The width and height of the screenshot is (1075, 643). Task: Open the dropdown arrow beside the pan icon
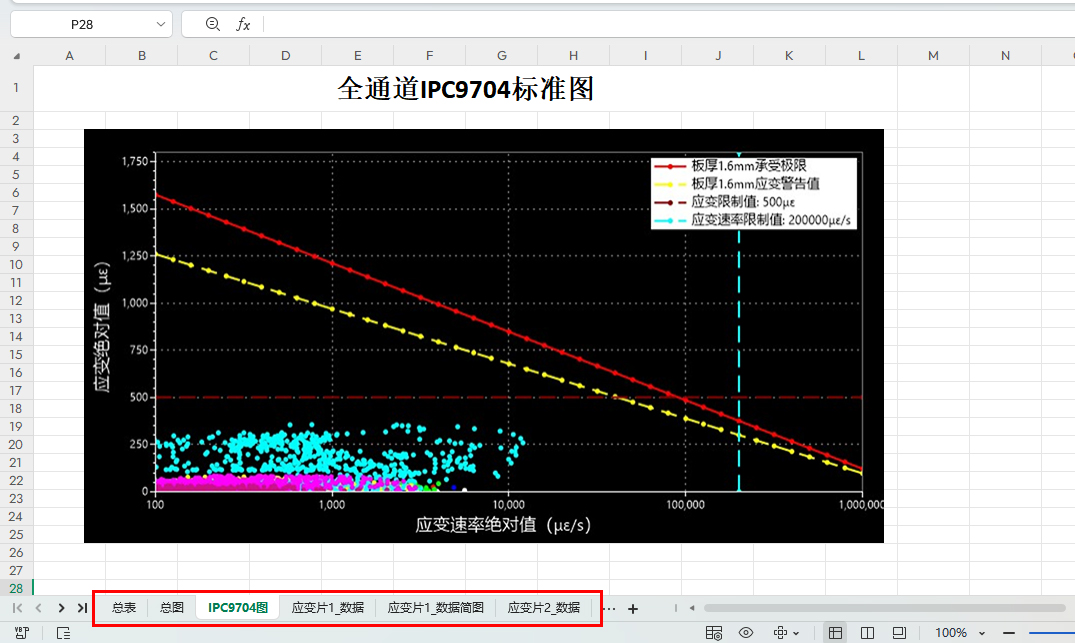click(x=797, y=632)
